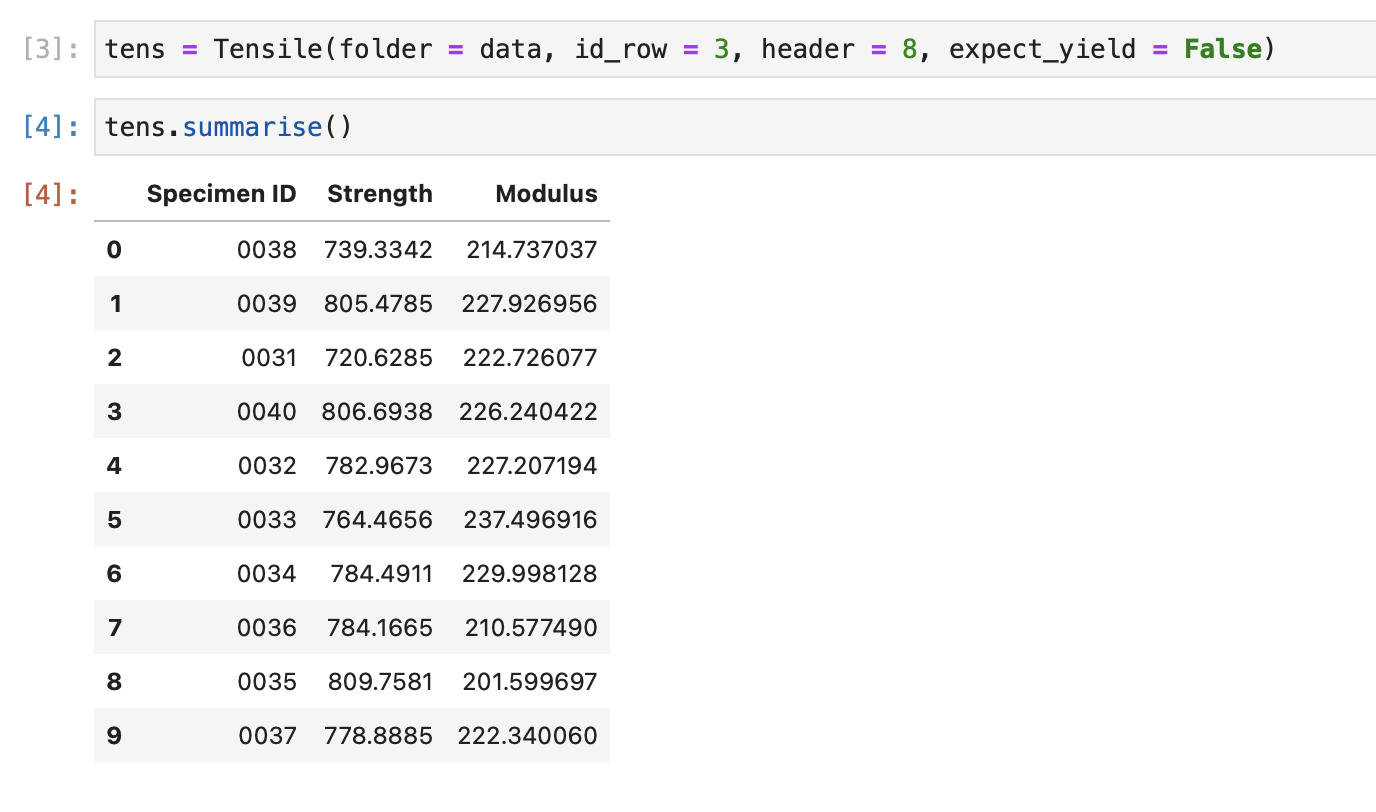
Task: Select the blue input prompt [4]:
Action: tap(51, 127)
